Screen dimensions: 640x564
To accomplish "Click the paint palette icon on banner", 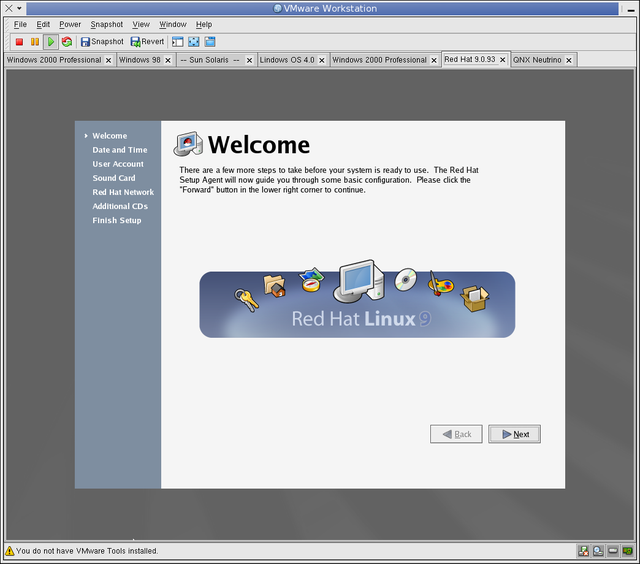I will pos(440,284).
